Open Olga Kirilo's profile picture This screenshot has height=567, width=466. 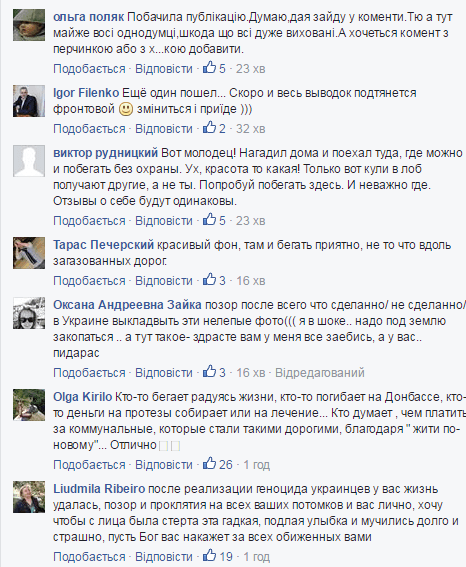(29, 405)
